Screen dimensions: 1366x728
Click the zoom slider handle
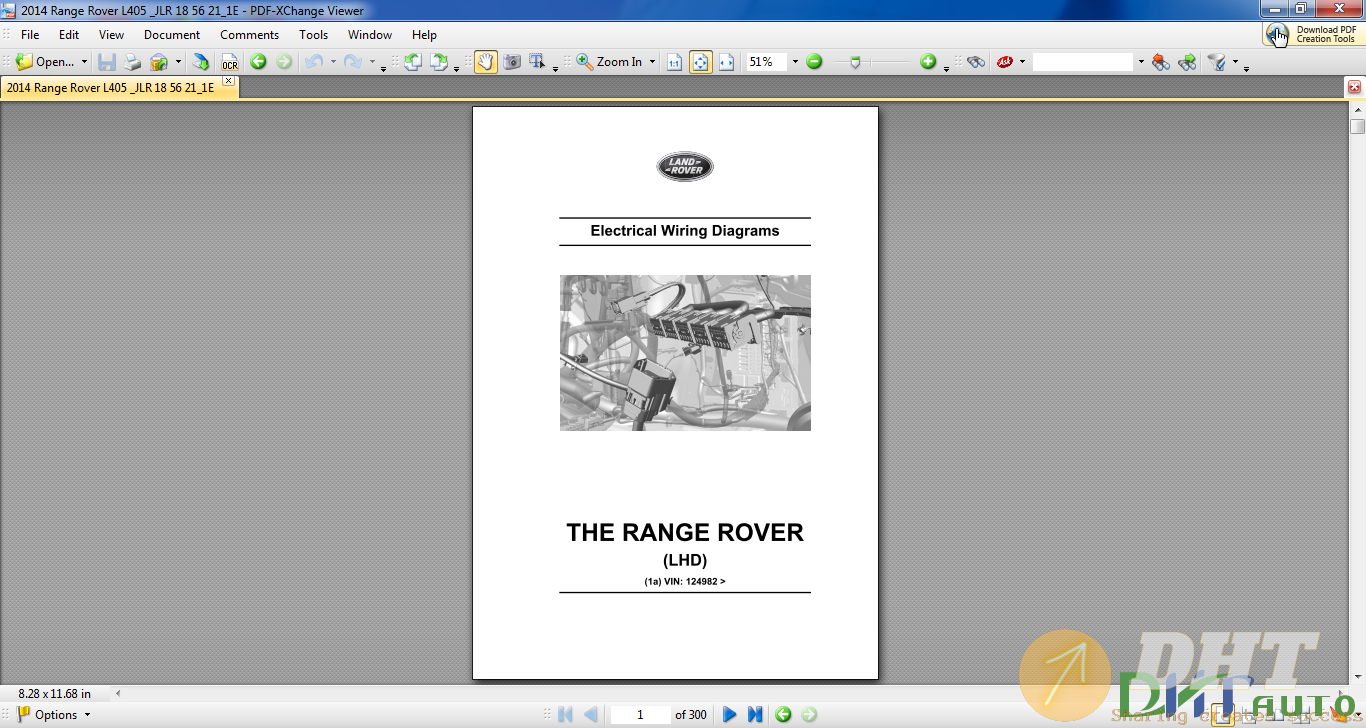(x=855, y=62)
